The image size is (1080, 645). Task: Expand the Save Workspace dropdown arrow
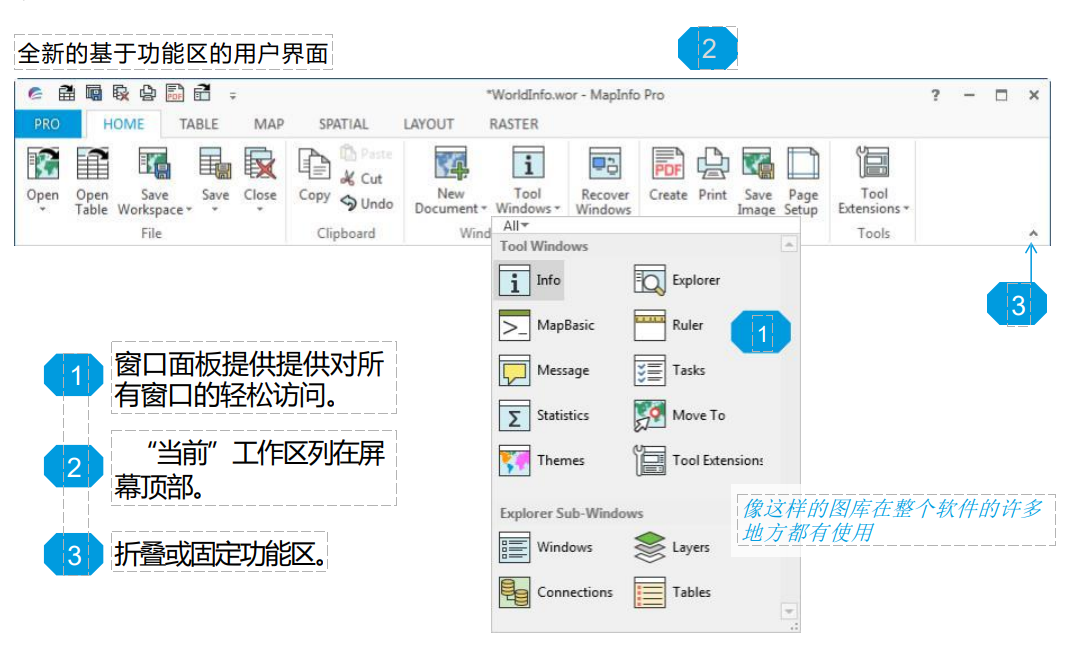pos(189,210)
